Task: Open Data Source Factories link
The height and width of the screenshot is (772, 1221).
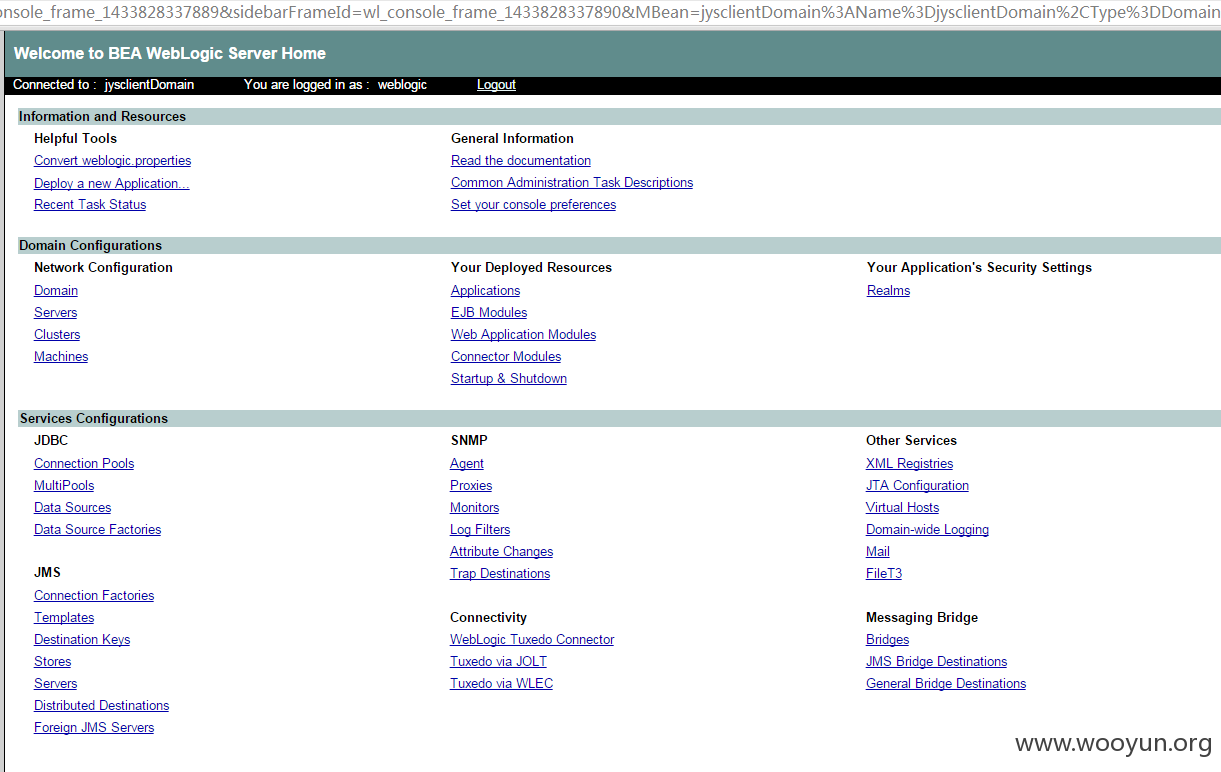Action: click(97, 530)
